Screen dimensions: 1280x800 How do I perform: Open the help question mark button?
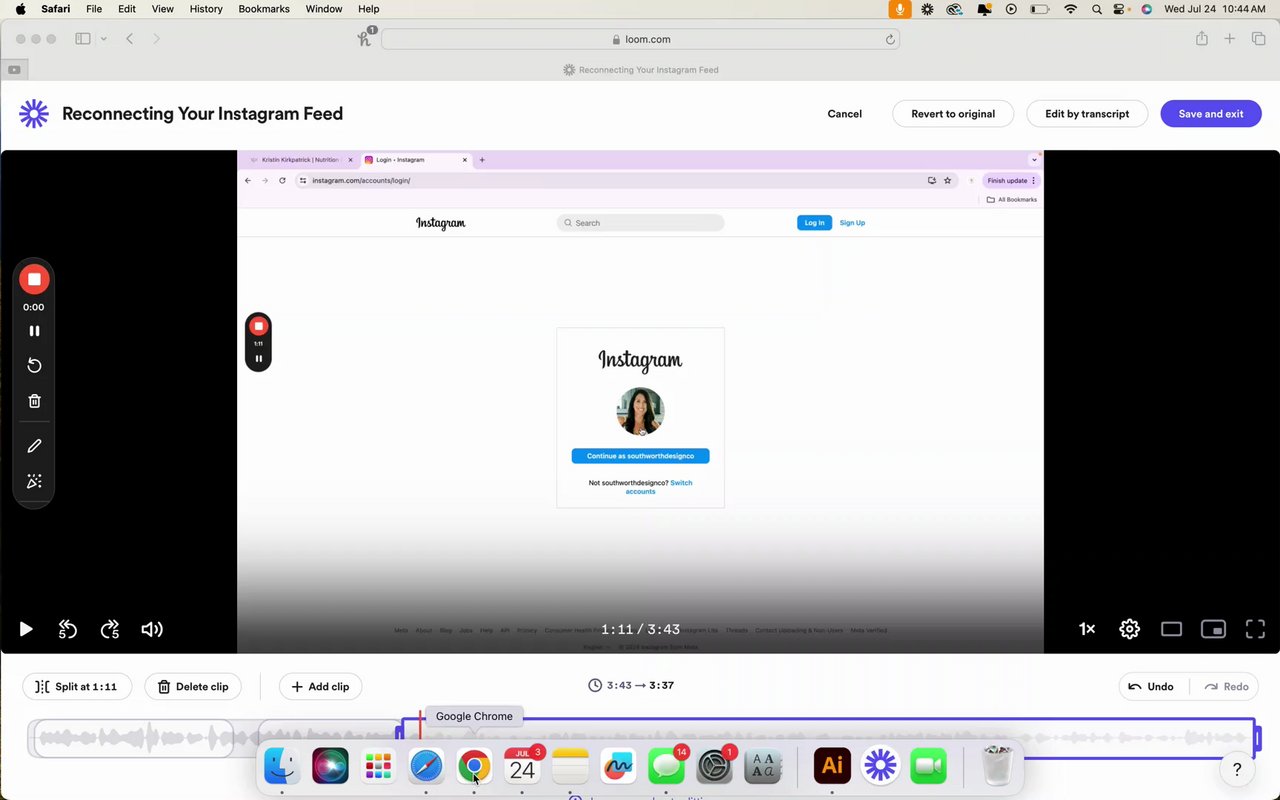(1237, 769)
